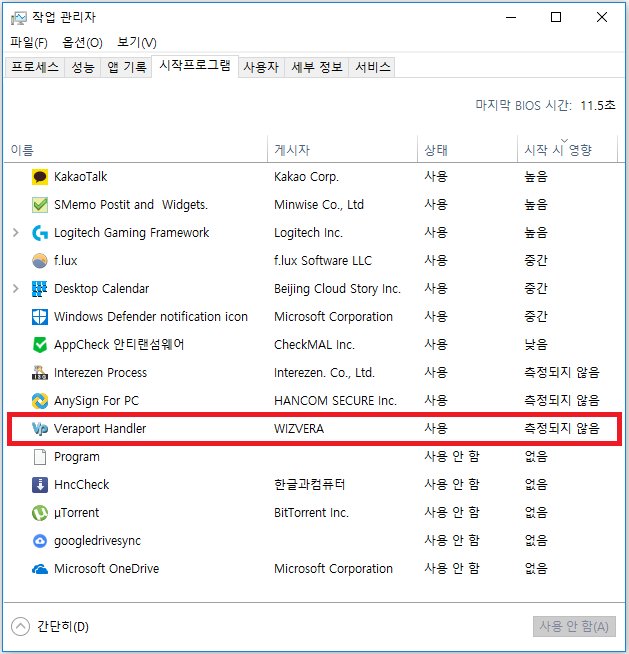Click the Veraport Handler icon
This screenshot has height=654, width=629.
[x=40, y=429]
